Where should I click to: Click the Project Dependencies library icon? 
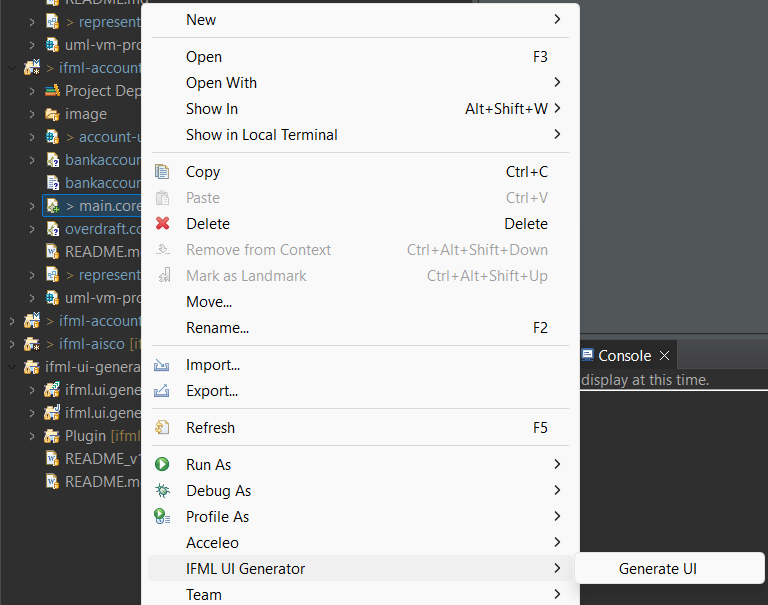click(52, 91)
